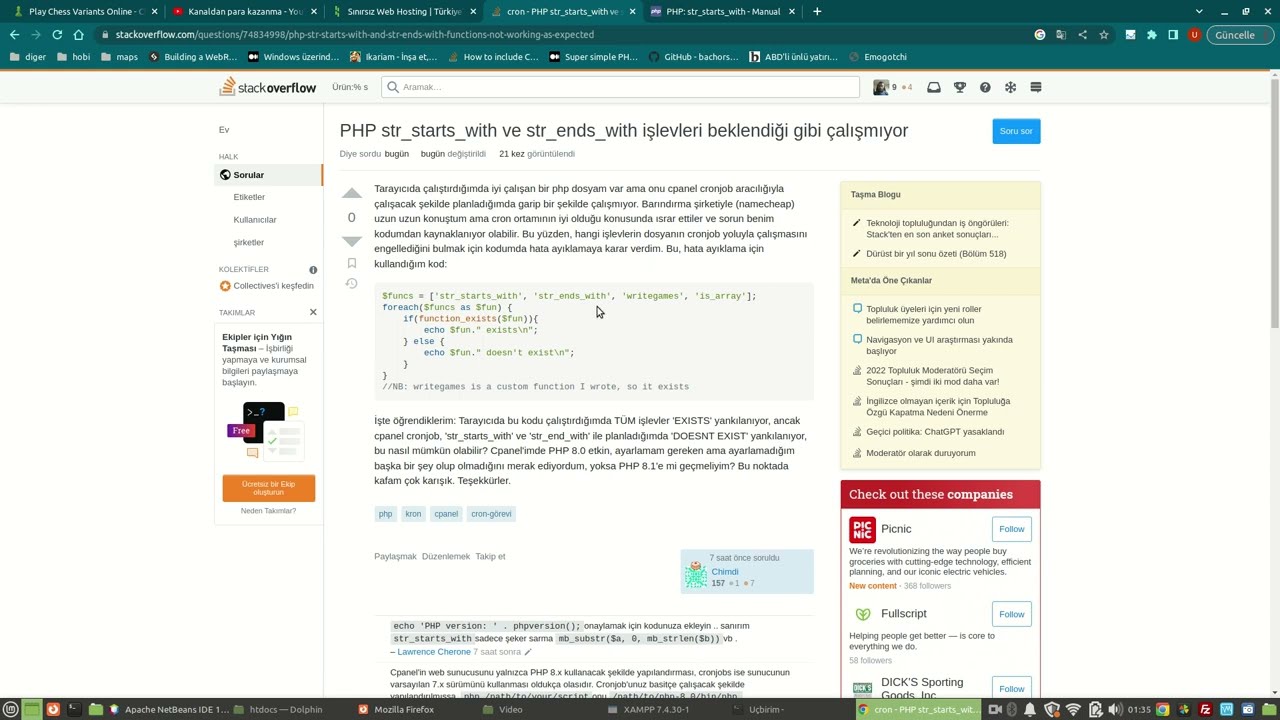Screen dimensions: 1280x720
Task: Click Collectives'i keşfedin link
Action: (273, 286)
